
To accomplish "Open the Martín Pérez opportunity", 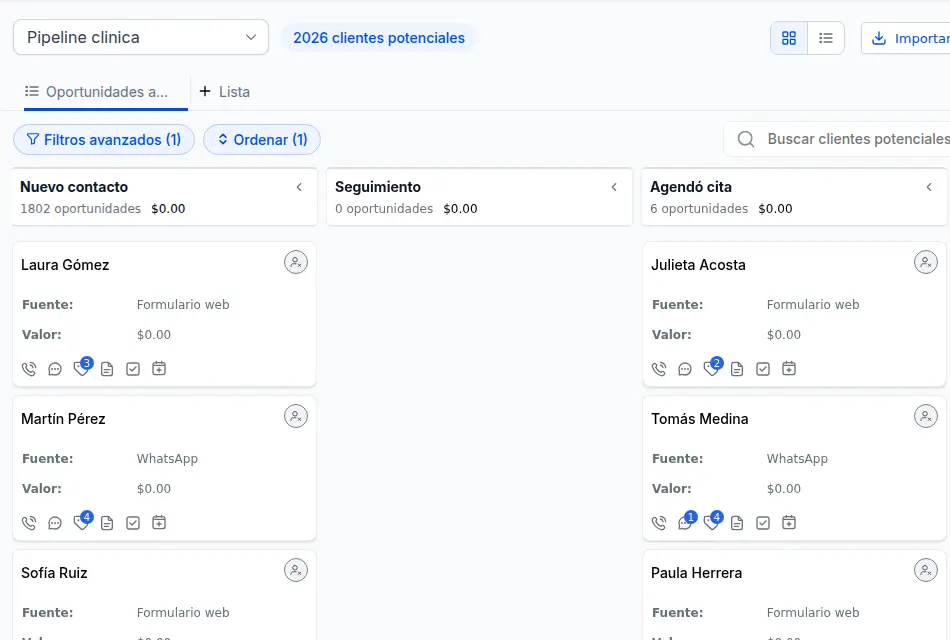I will 64,419.
